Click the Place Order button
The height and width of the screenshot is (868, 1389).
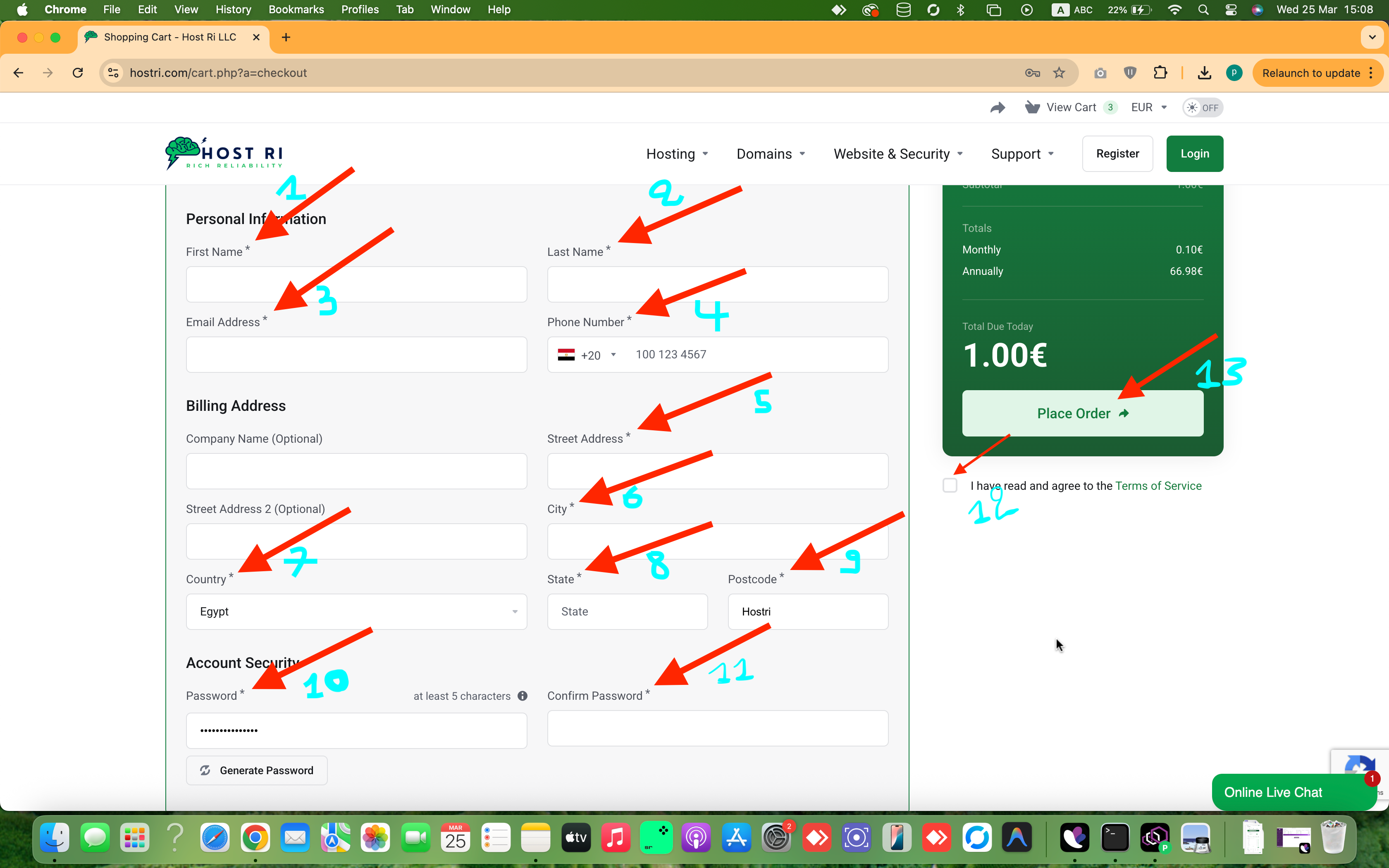tap(1082, 413)
